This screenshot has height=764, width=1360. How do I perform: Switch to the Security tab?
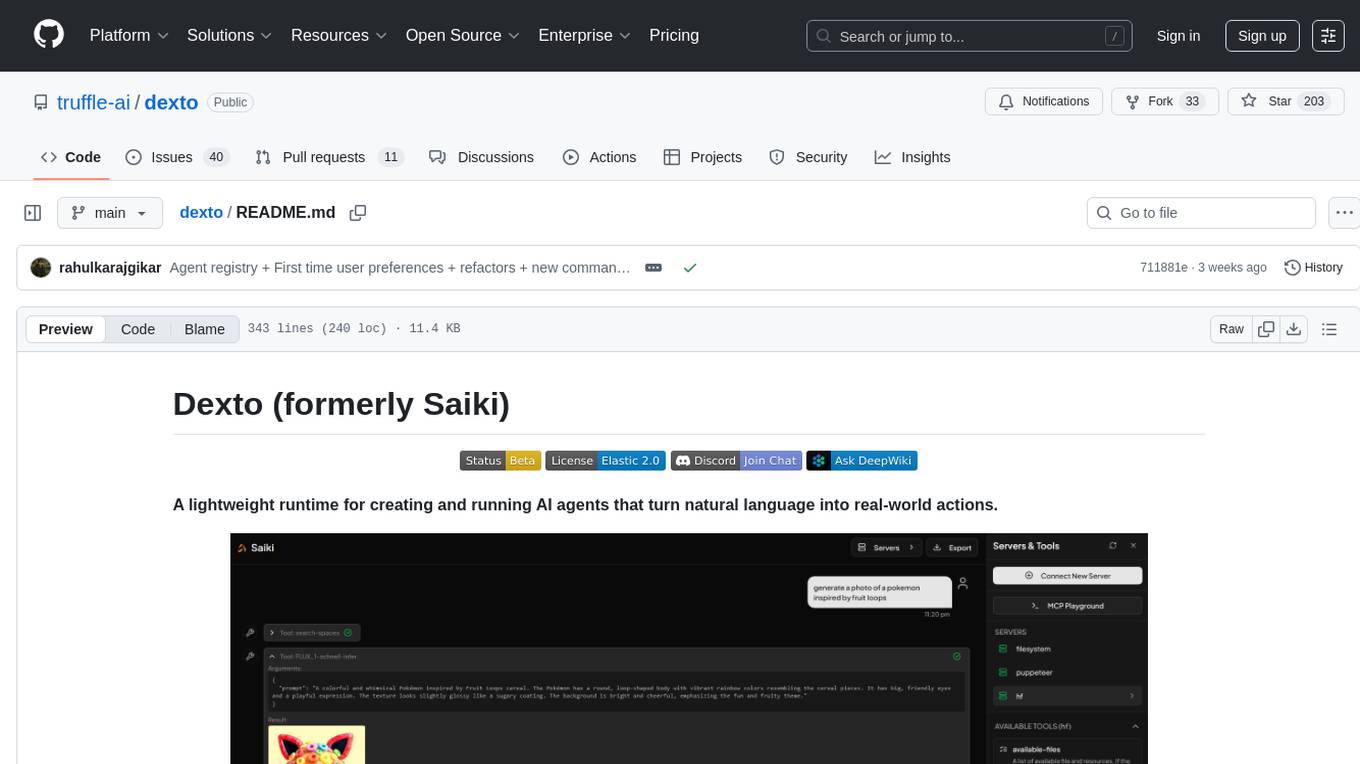808,157
